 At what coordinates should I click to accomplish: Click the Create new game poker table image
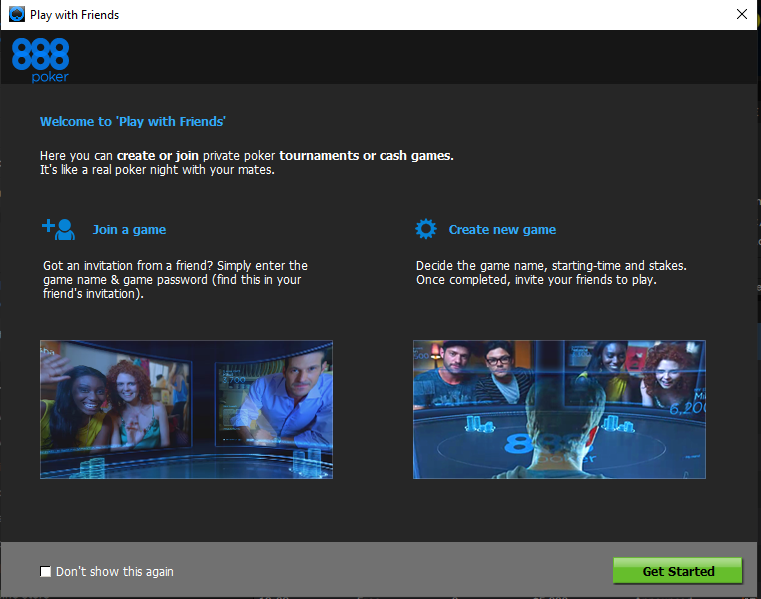(559, 409)
